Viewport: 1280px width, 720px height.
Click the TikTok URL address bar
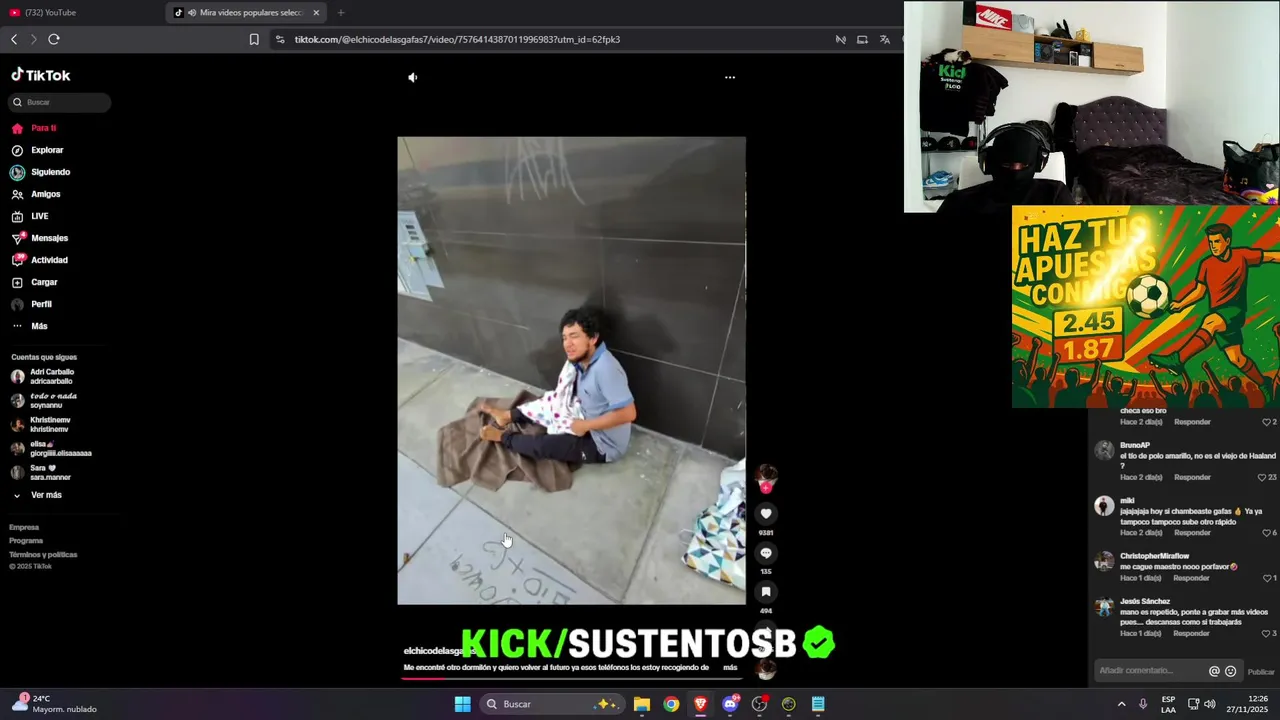457,39
